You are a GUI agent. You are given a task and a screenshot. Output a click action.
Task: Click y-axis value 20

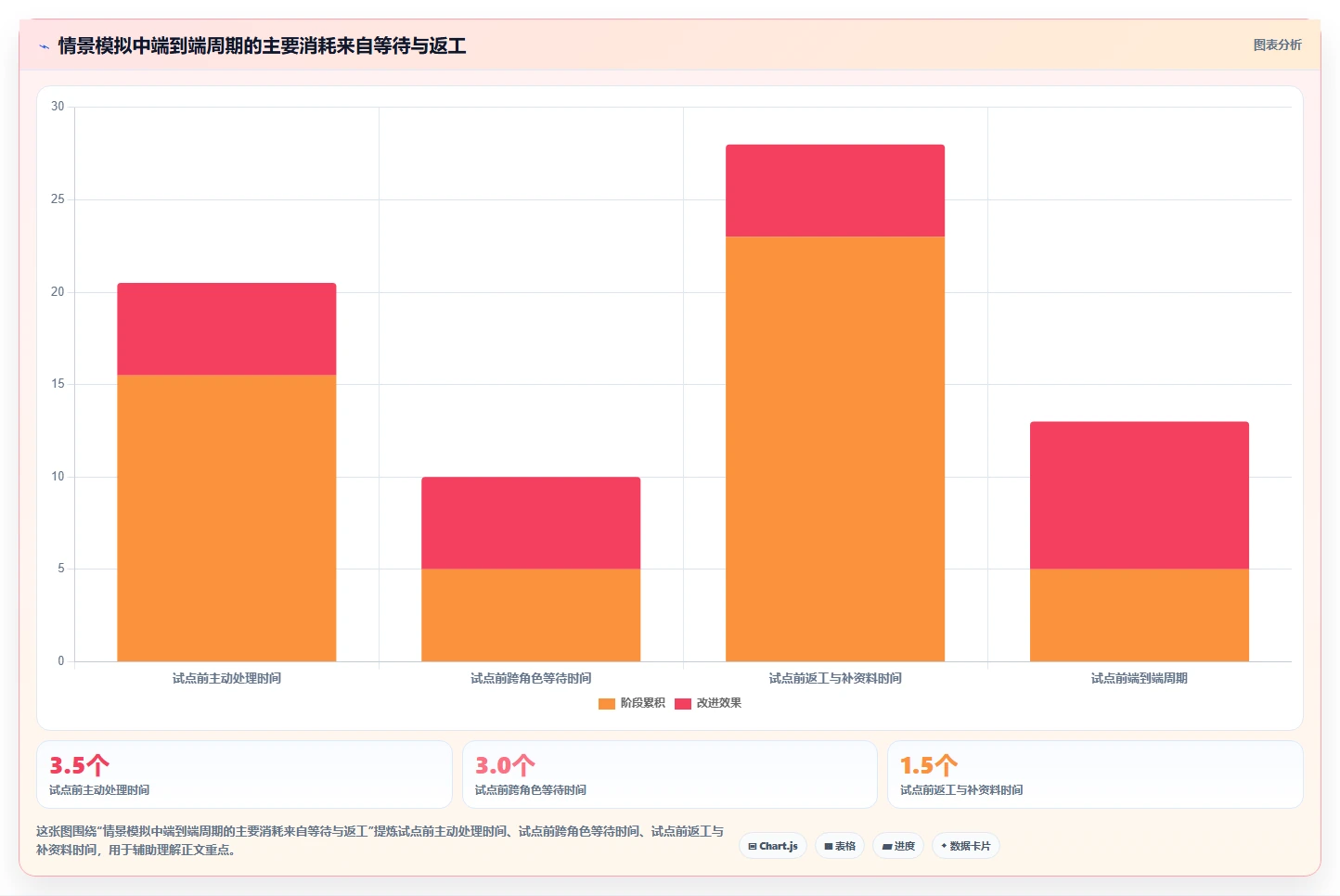[58, 292]
